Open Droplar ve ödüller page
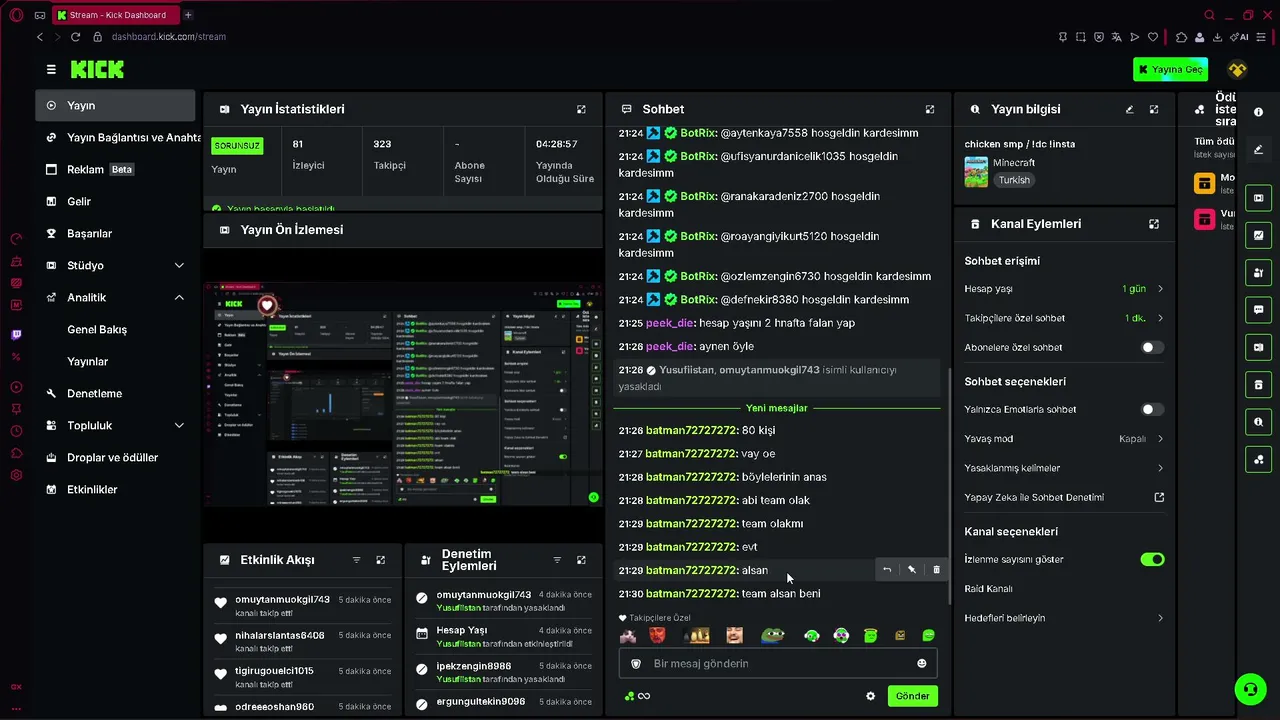Image resolution: width=1280 pixels, height=720 pixels. coord(115,457)
